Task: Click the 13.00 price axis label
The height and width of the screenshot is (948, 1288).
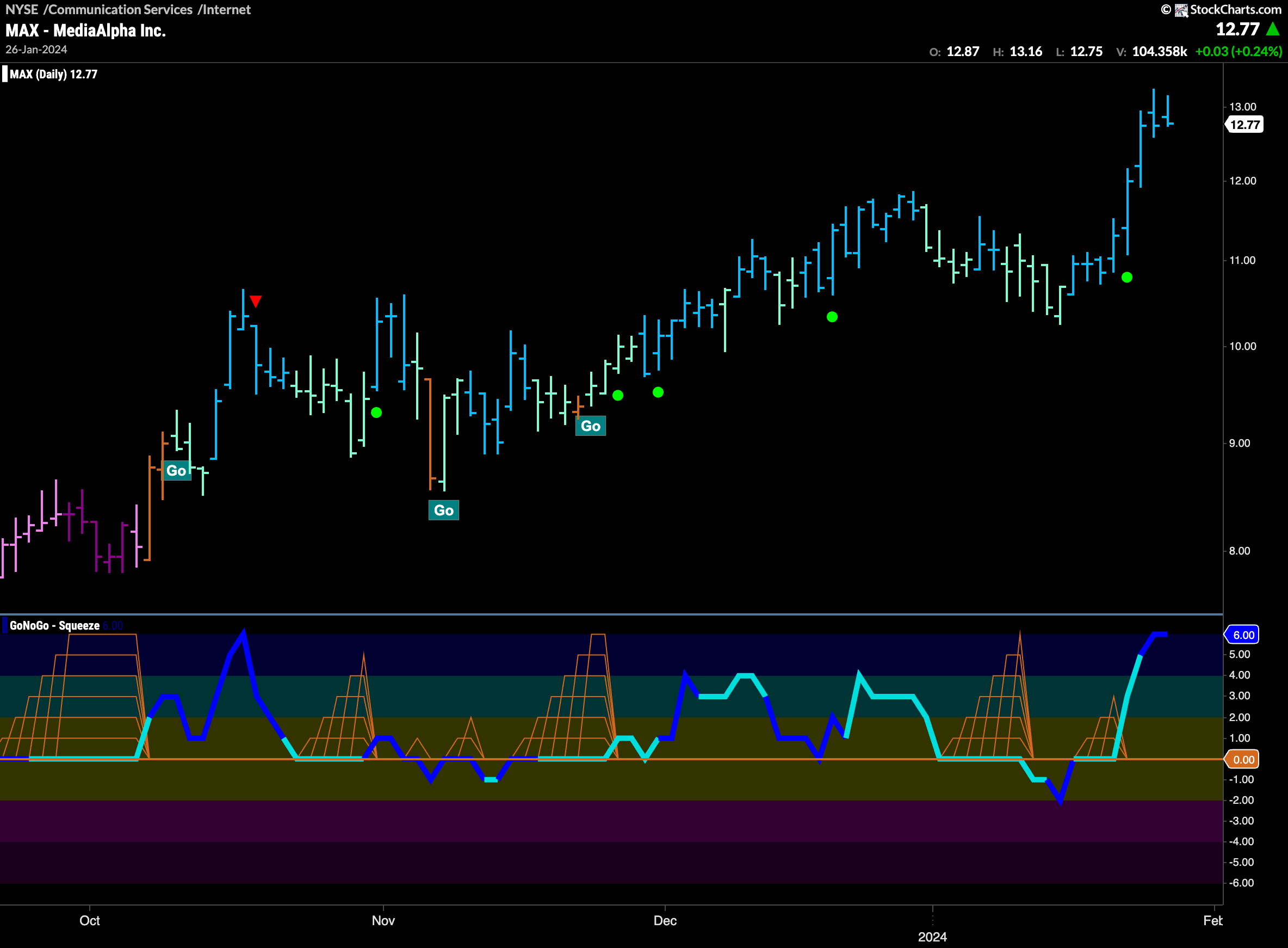Action: click(1242, 107)
